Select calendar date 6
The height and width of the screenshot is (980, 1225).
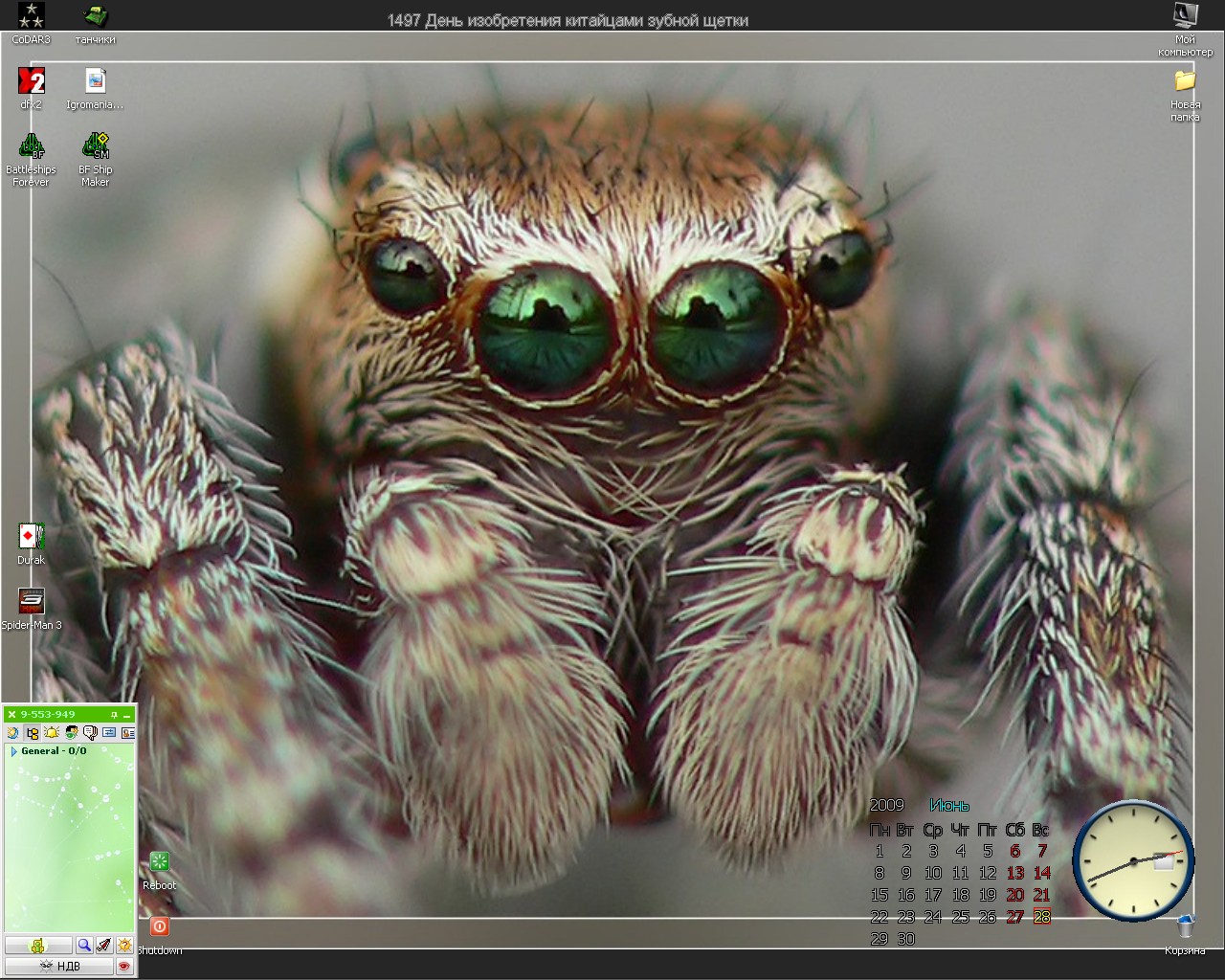(1015, 851)
